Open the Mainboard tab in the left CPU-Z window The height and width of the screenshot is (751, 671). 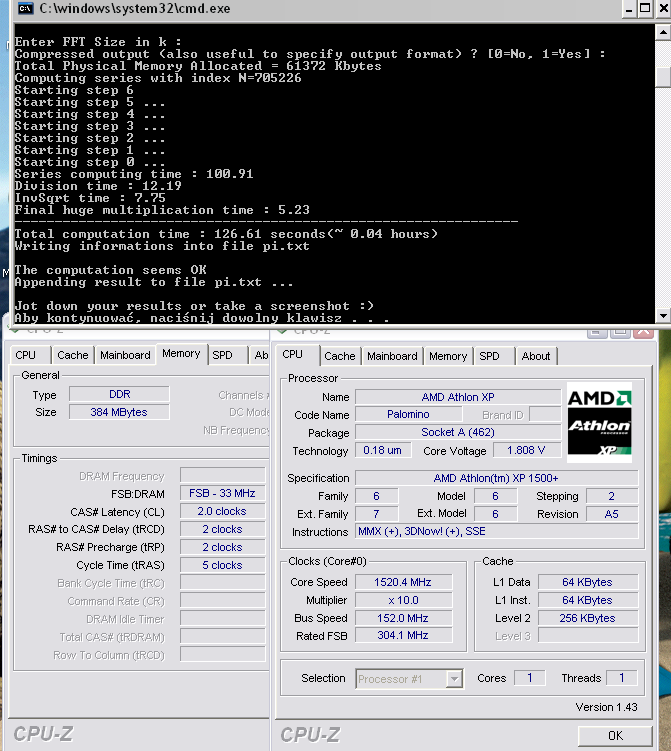tap(125, 355)
